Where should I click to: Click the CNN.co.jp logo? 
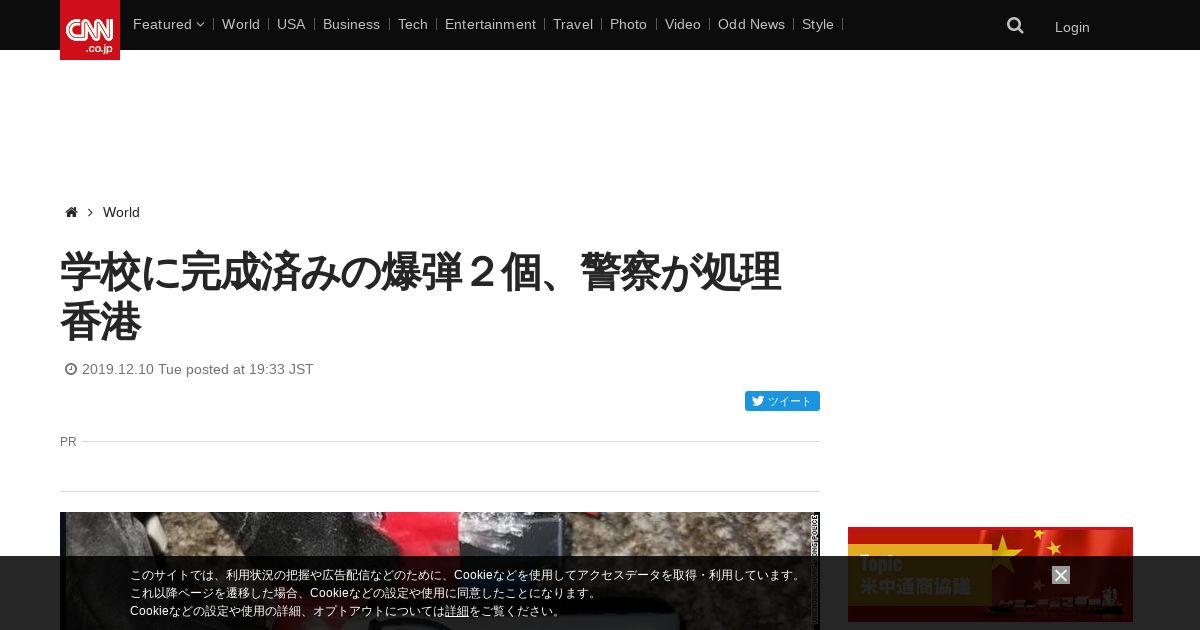[x=90, y=30]
